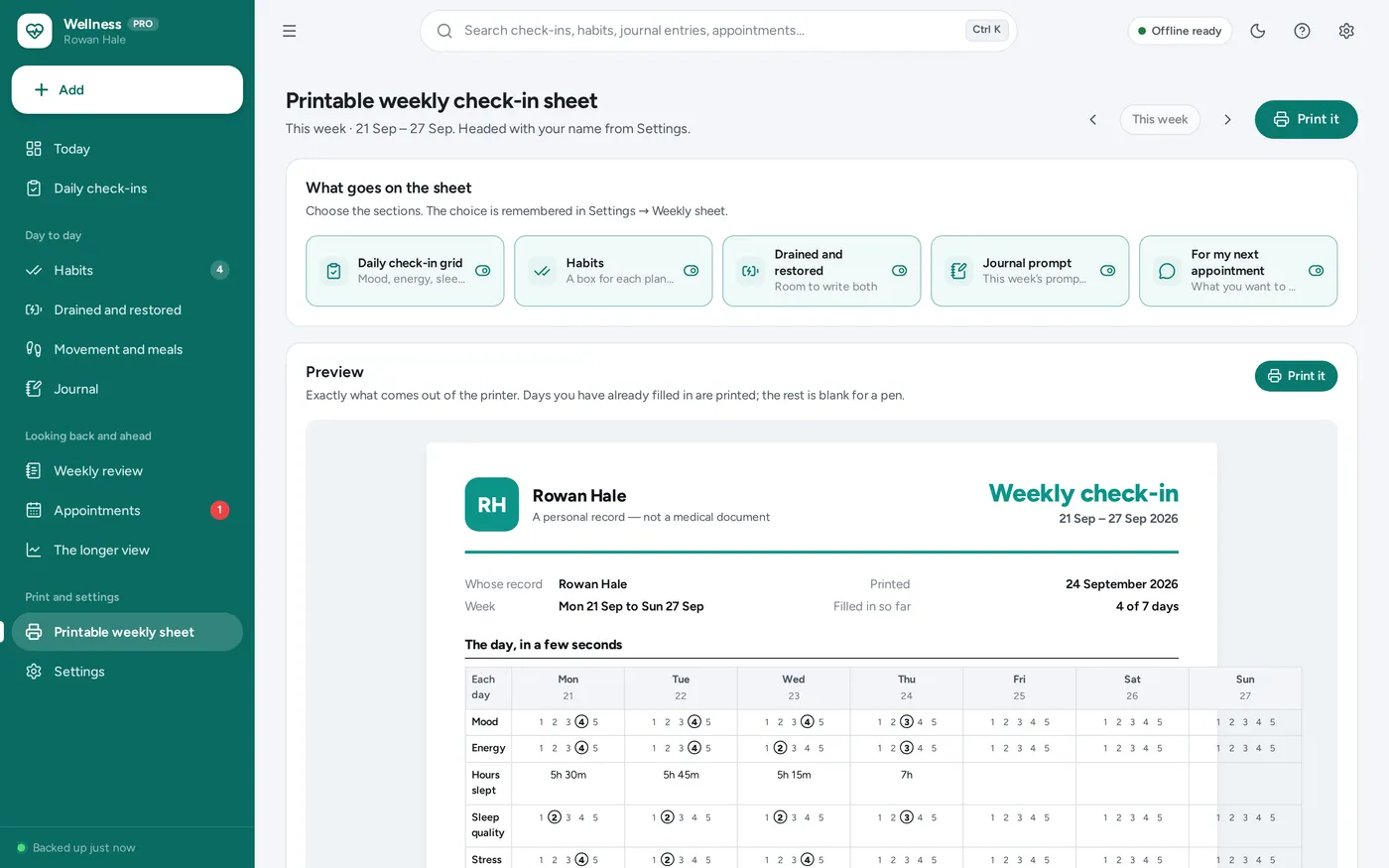Open help via the question mark icon
Screen dimensions: 1389x868
point(1303,31)
